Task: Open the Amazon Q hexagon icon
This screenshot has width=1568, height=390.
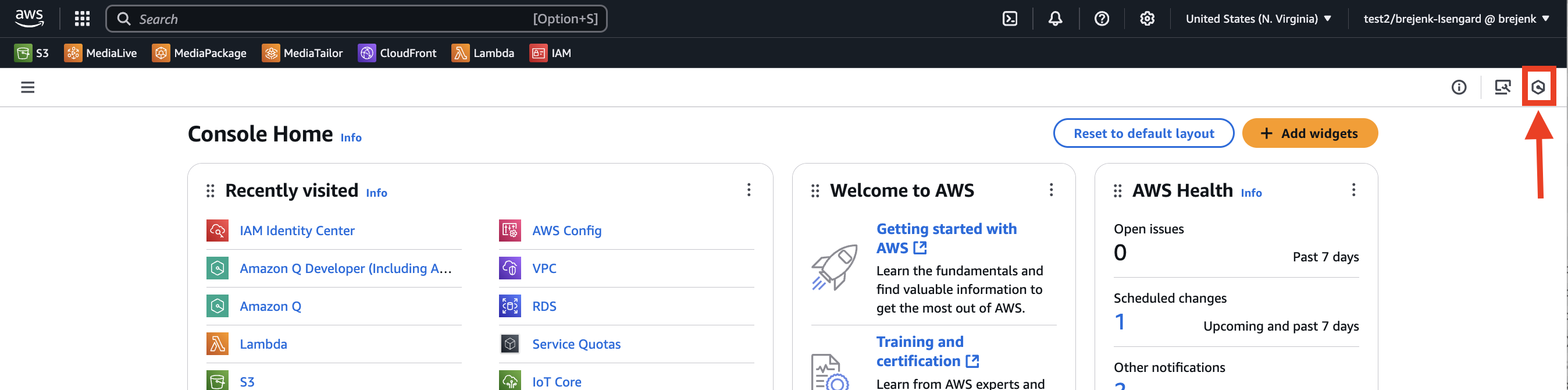Action: 1538,87
